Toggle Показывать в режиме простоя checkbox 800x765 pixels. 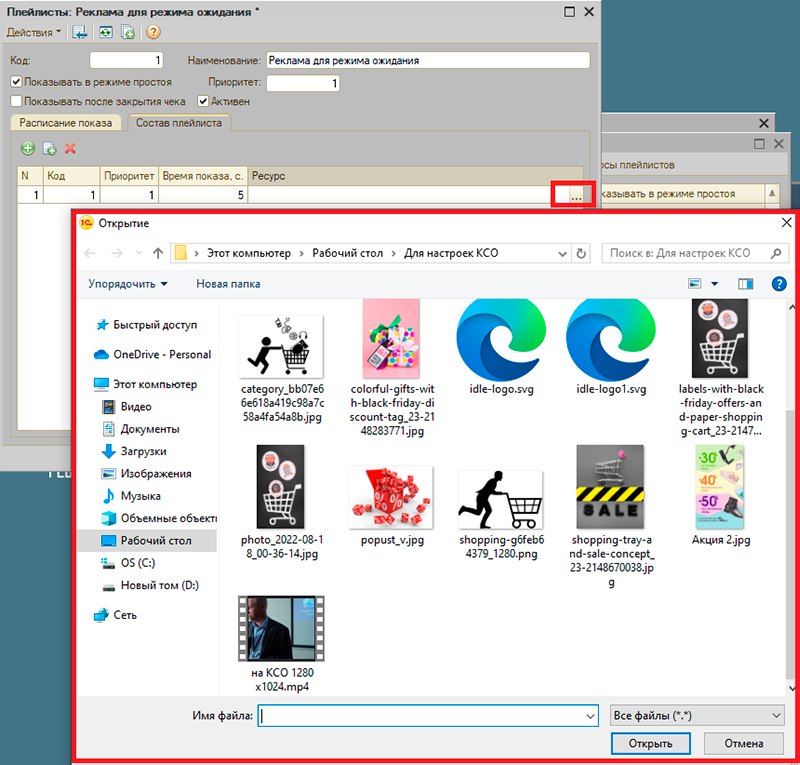tap(16, 82)
